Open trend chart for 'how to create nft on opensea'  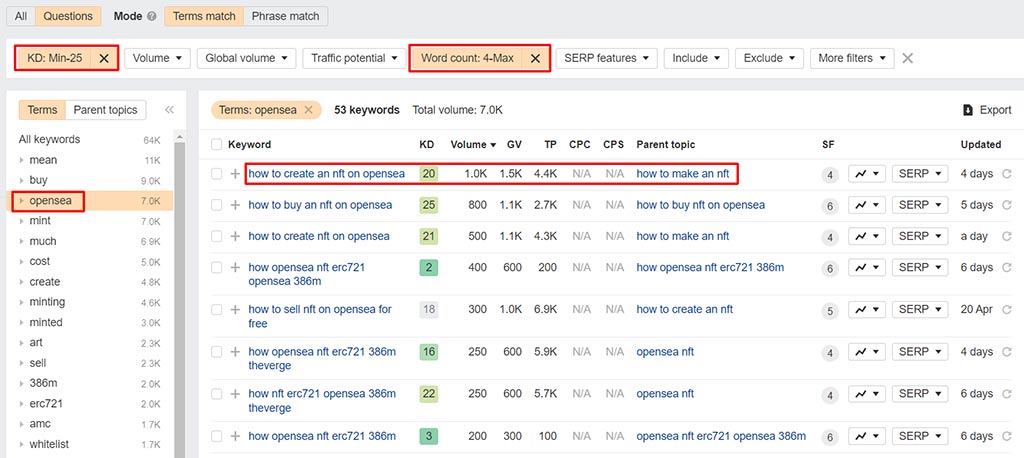pyautogui.click(x=867, y=236)
